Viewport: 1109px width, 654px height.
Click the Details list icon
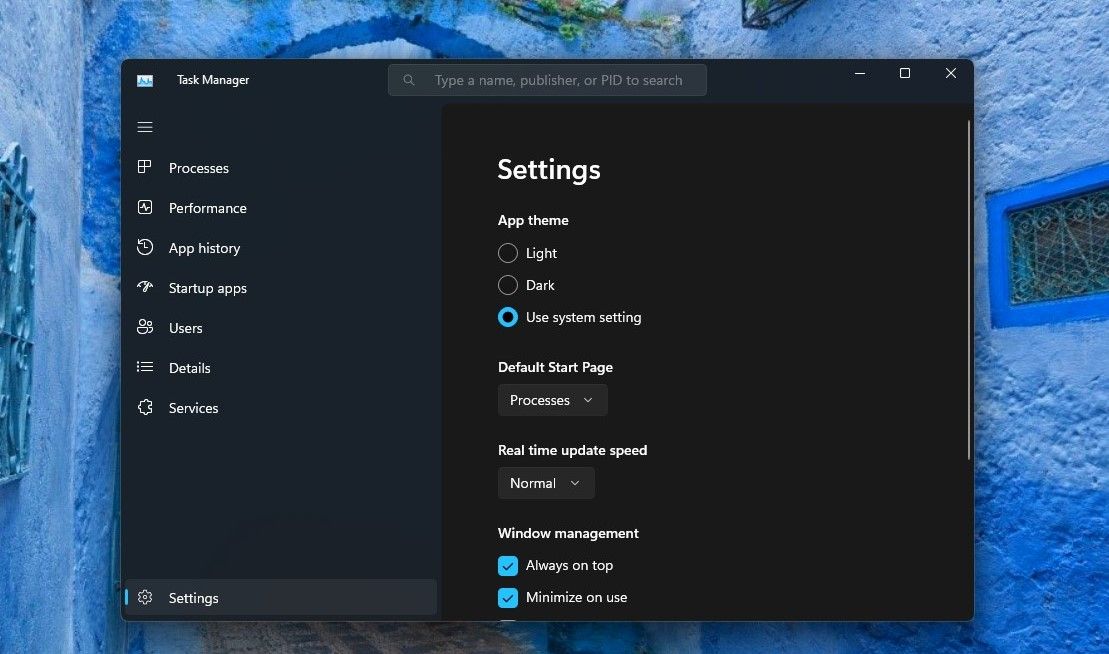pyautogui.click(x=145, y=367)
